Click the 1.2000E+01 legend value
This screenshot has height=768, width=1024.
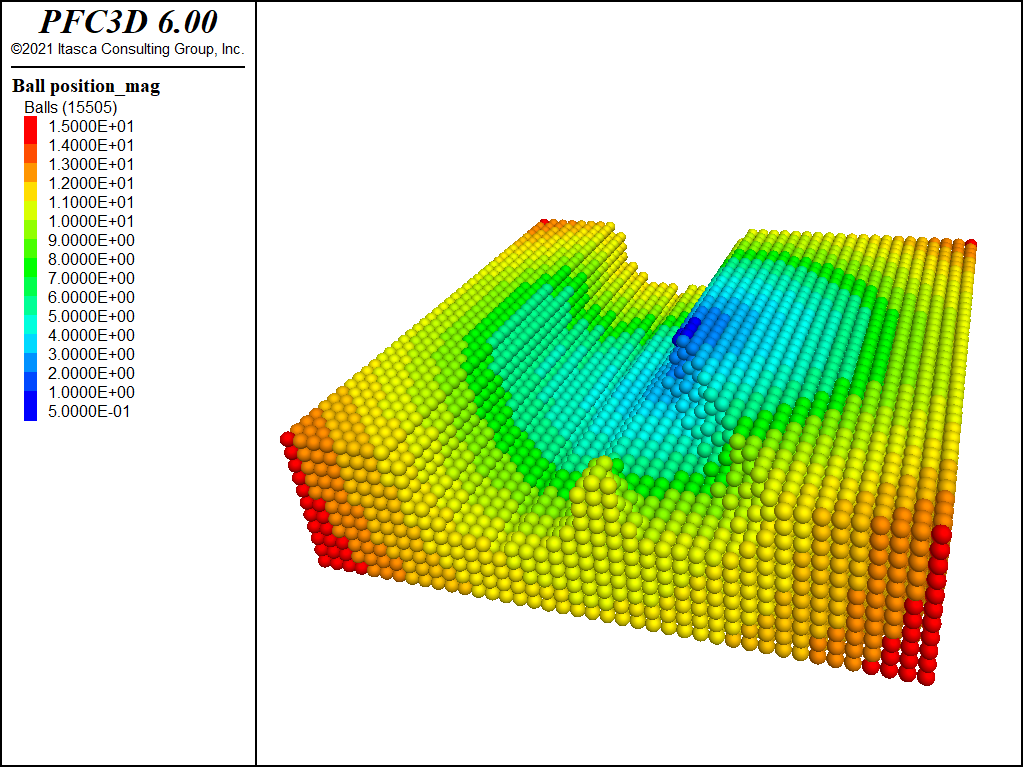pyautogui.click(x=91, y=183)
